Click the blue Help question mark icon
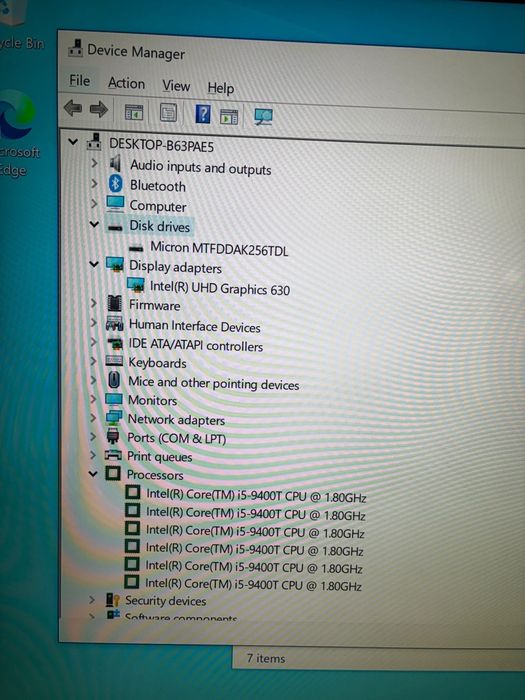Screen dimensions: 525x700 click(x=203, y=114)
